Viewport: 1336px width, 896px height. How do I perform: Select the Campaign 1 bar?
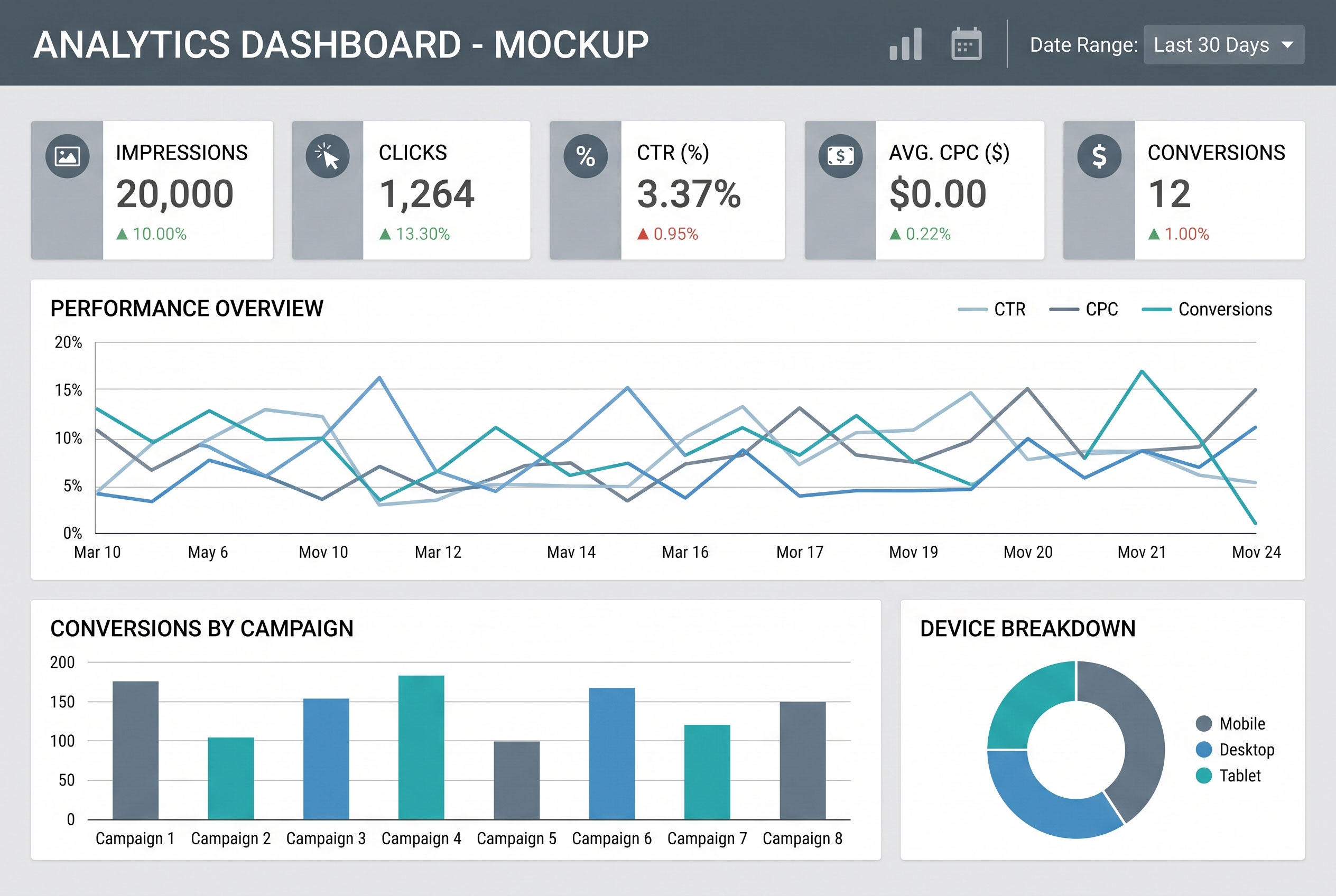point(135,750)
